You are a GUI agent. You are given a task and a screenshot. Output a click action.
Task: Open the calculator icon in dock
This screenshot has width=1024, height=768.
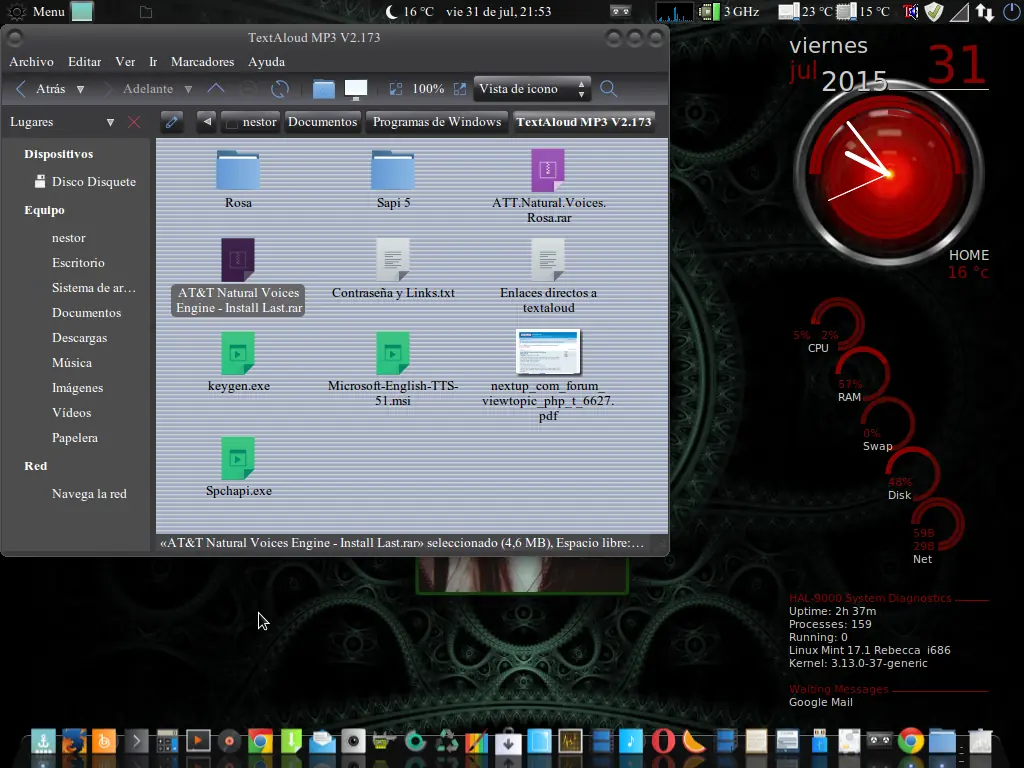click(x=167, y=741)
